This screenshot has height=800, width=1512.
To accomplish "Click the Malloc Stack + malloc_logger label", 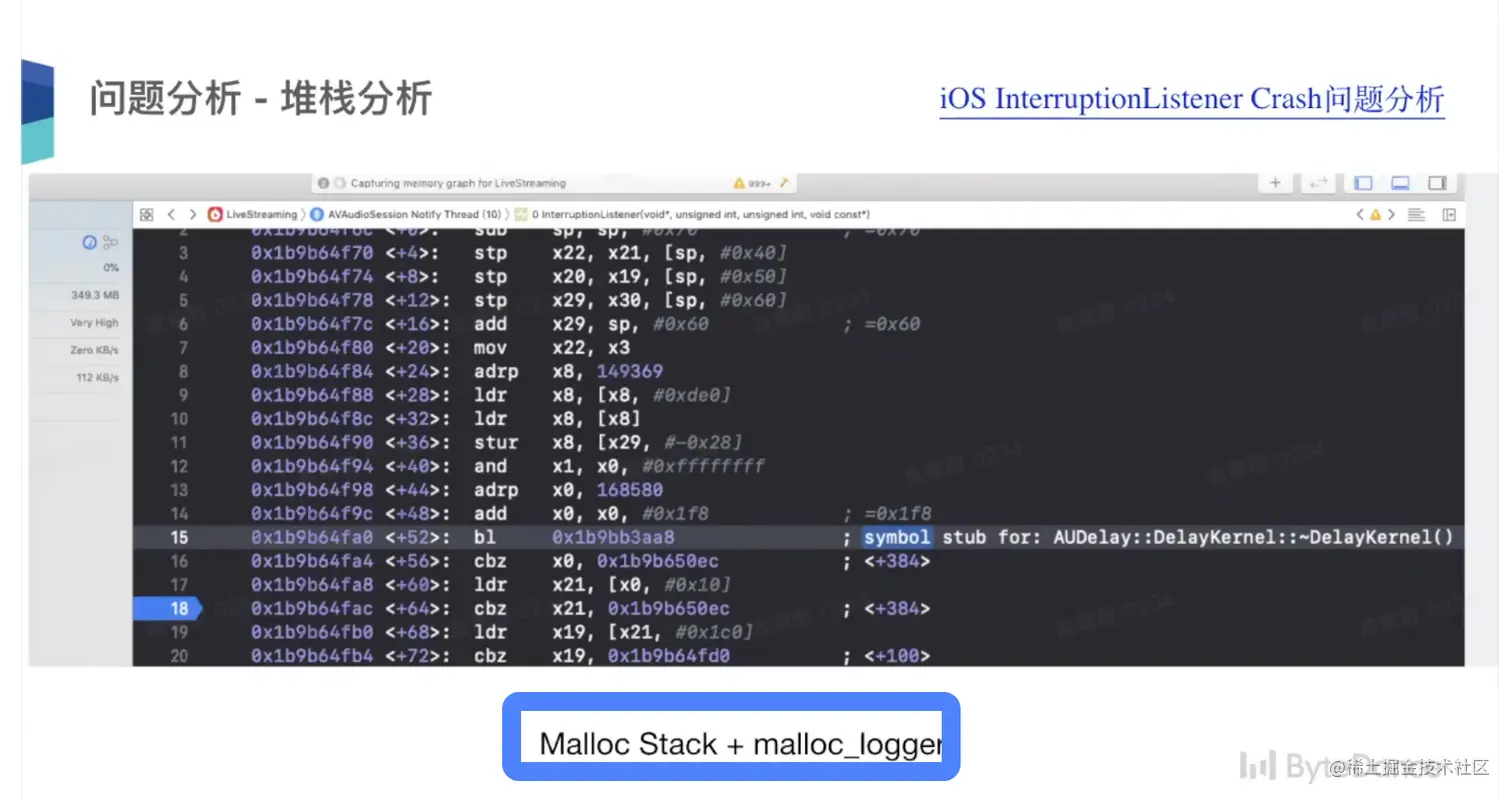I will tap(739, 744).
